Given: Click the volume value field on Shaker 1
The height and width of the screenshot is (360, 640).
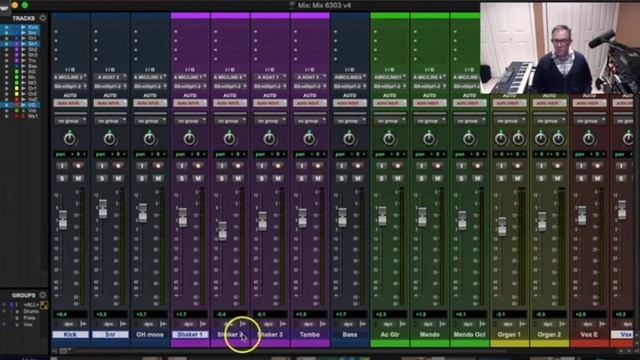Looking at the screenshot, I should (x=190, y=315).
